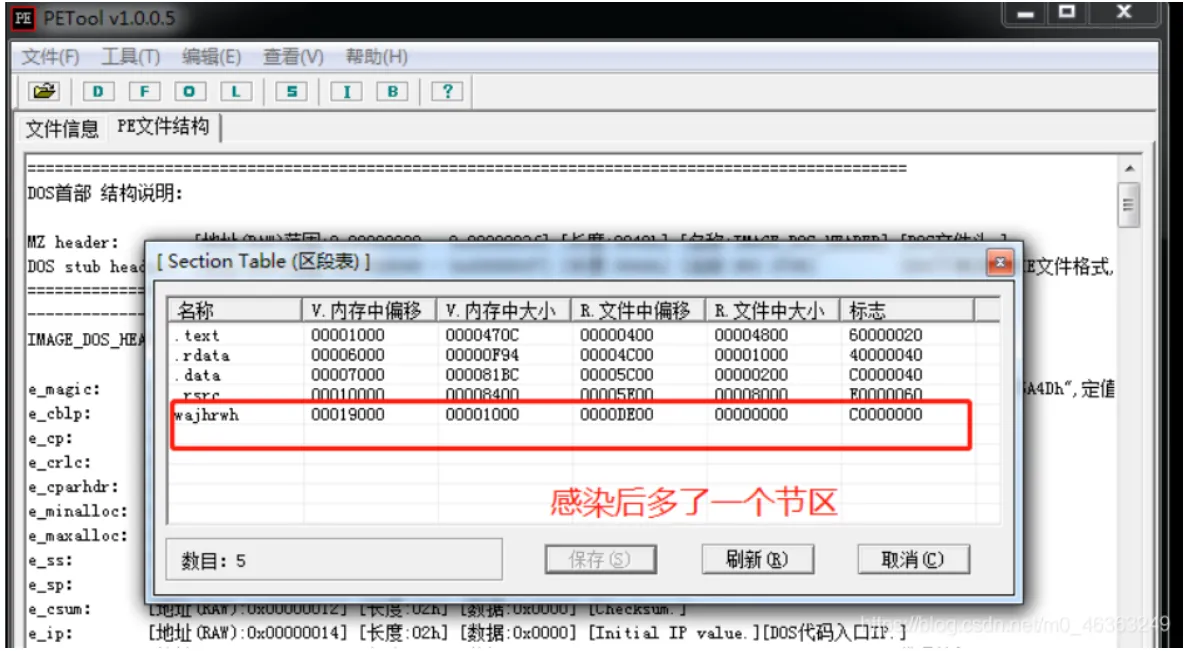Screen dimensions: 1186x651
Task: Click the 40000040 flags cell
Action: coord(886,355)
